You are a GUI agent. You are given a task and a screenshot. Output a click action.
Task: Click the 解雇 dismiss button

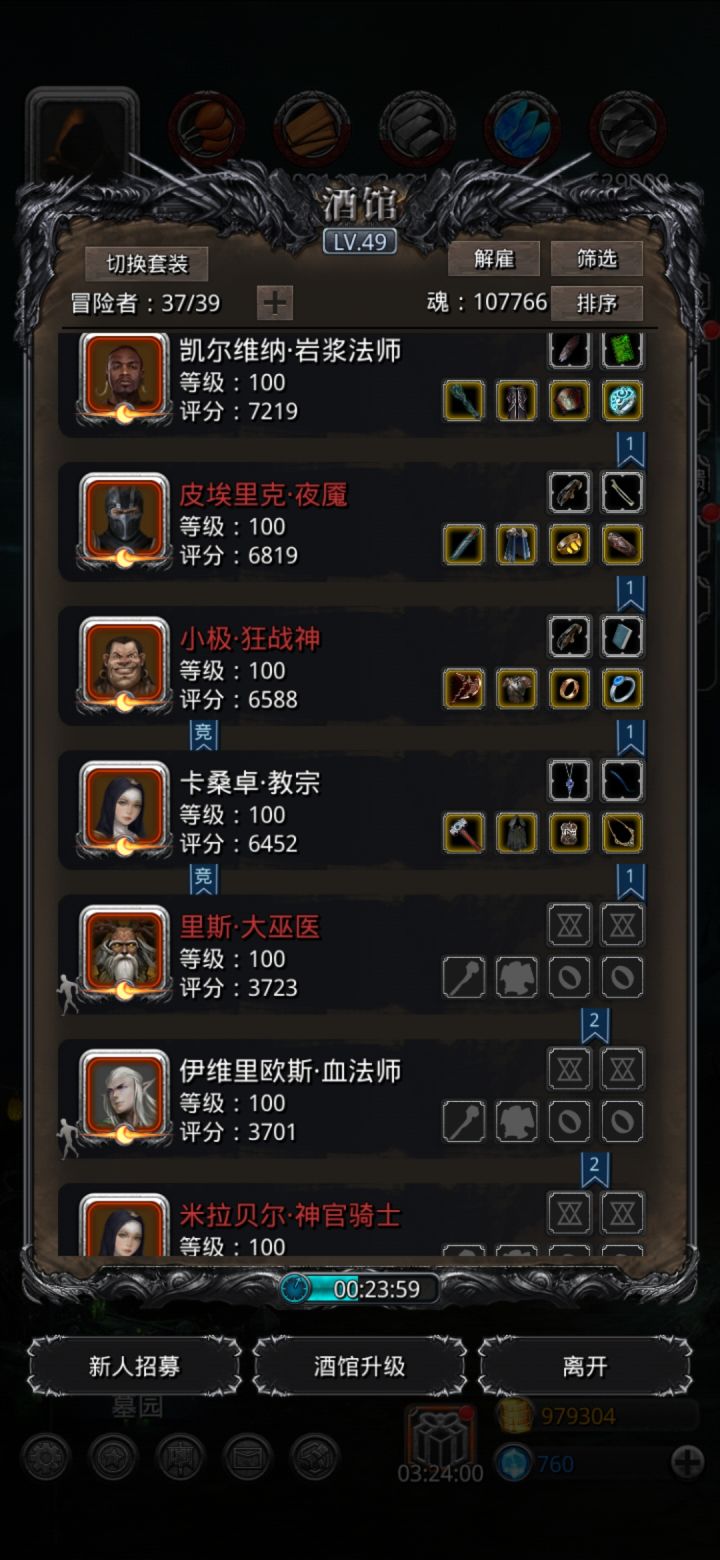494,259
